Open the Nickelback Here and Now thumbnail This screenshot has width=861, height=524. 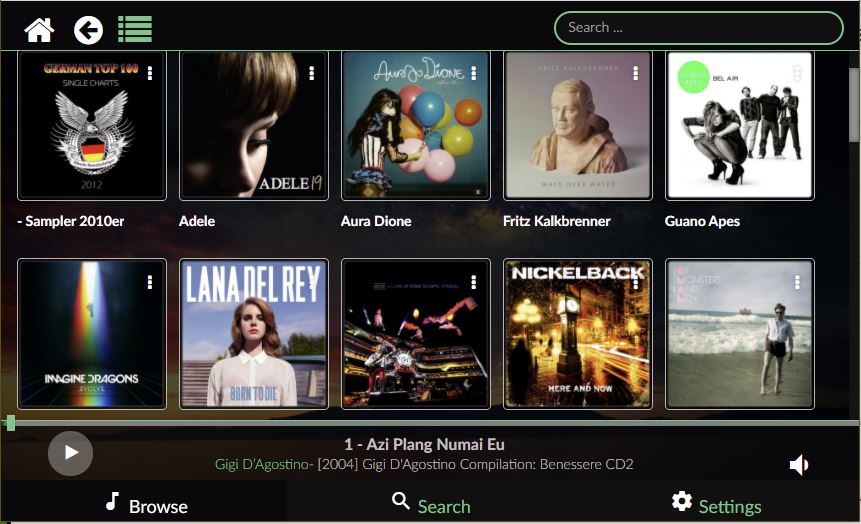click(578, 334)
